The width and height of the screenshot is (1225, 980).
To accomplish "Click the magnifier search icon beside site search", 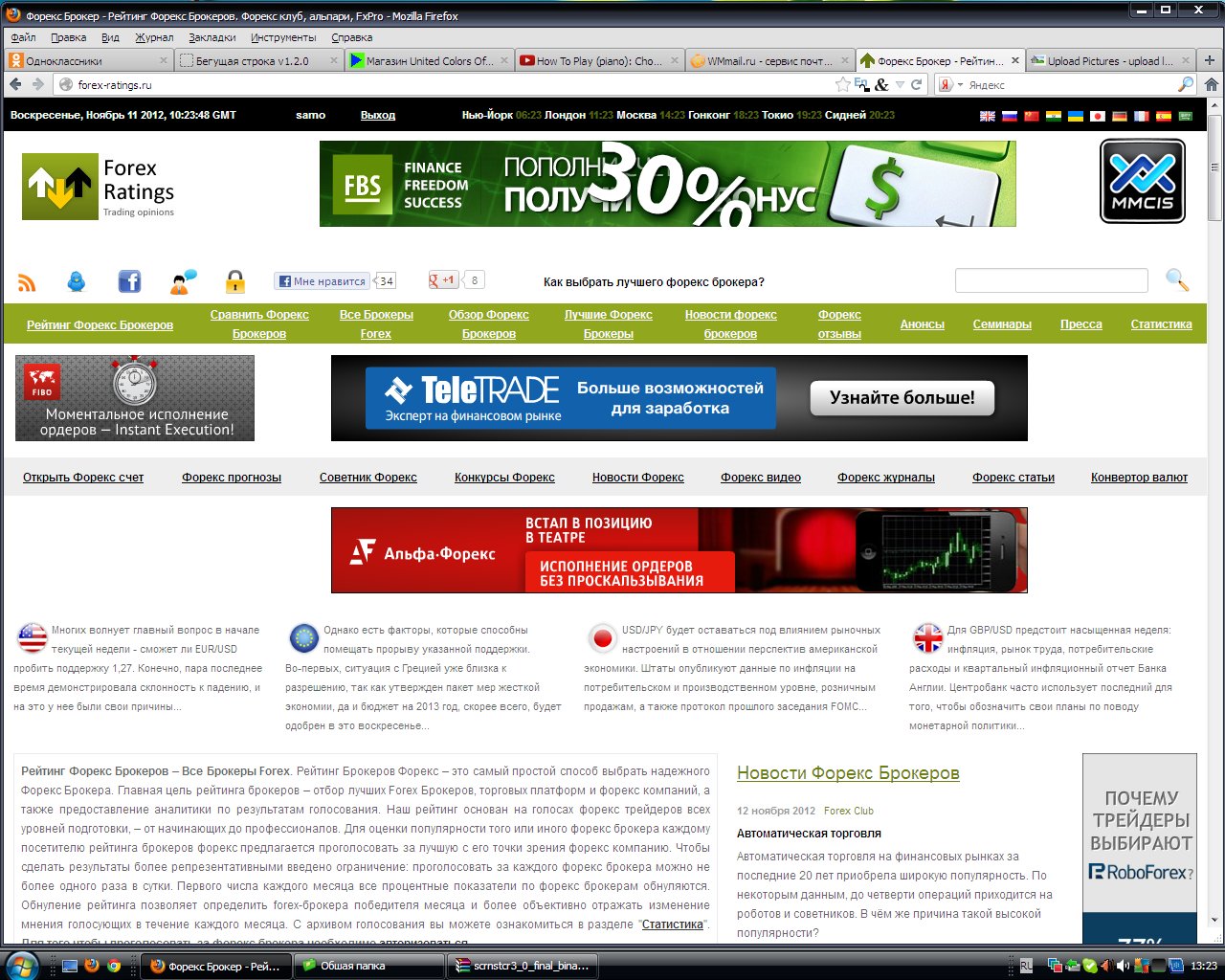I will pyautogui.click(x=1177, y=280).
